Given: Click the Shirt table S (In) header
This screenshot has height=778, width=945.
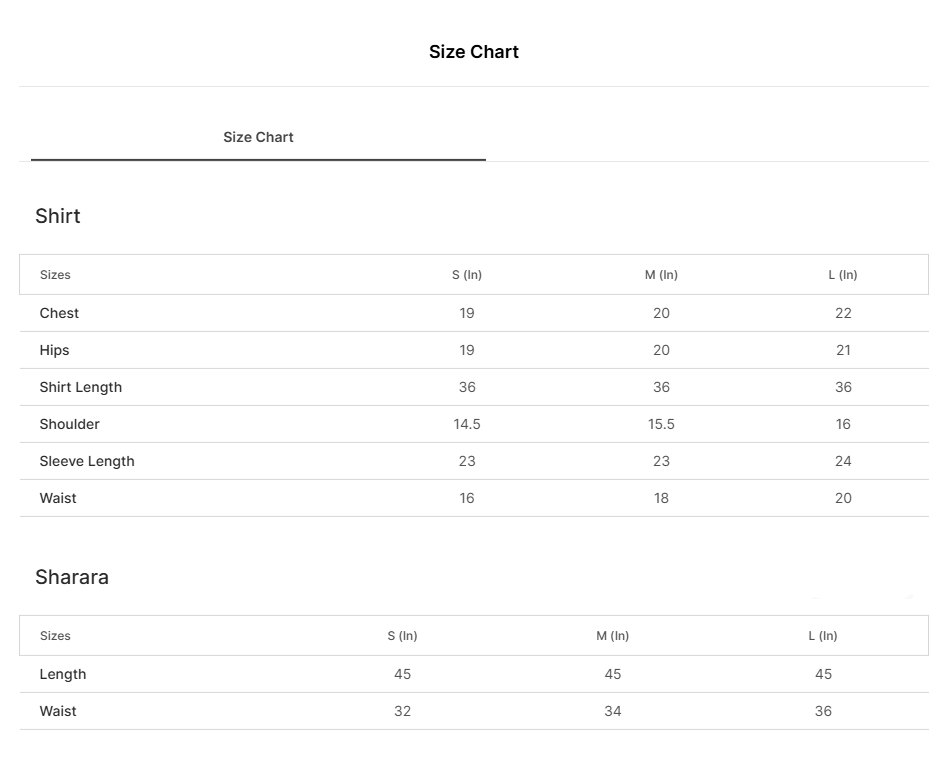Looking at the screenshot, I should 466,275.
